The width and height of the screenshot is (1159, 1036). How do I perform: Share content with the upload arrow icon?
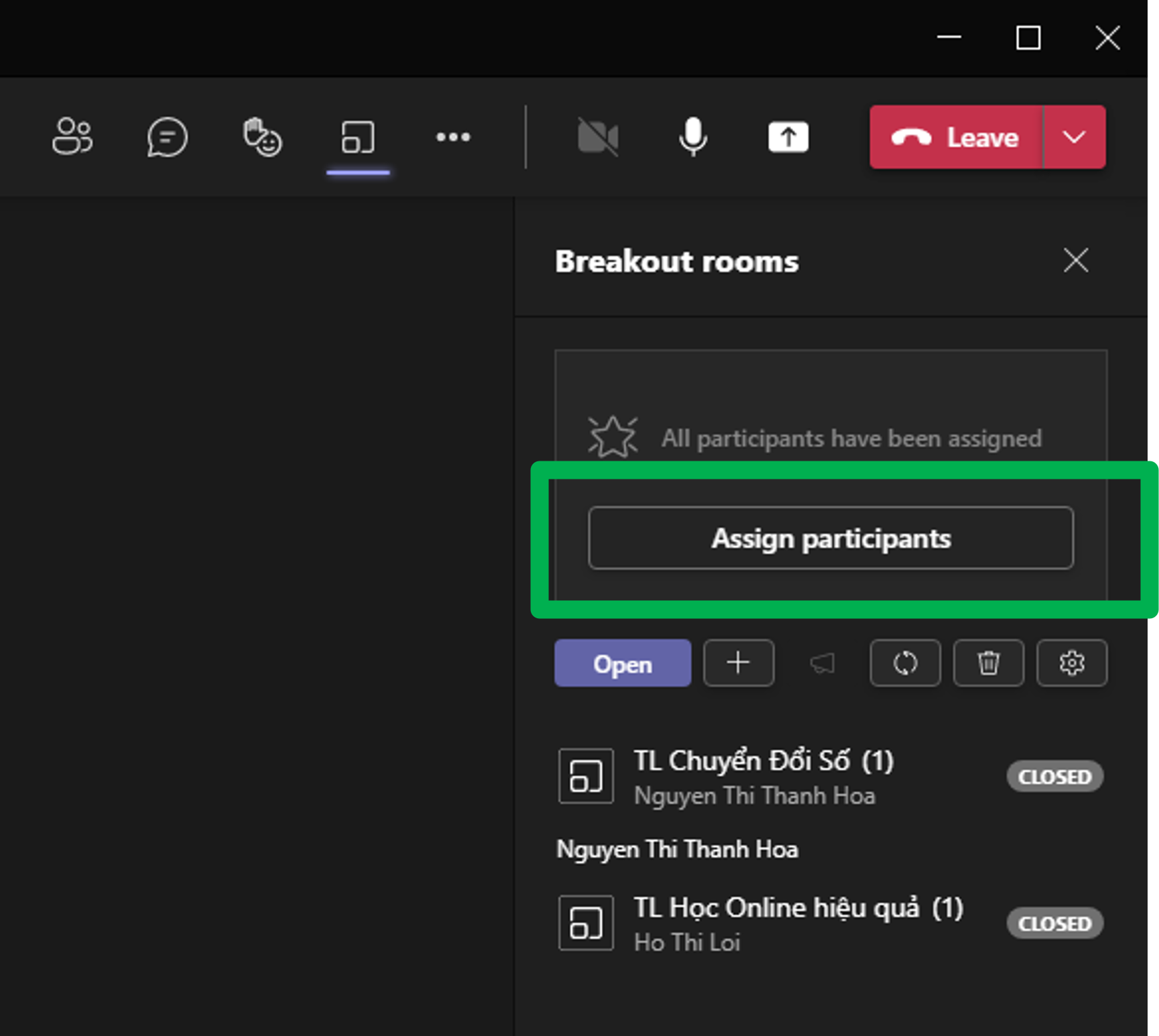[x=788, y=137]
